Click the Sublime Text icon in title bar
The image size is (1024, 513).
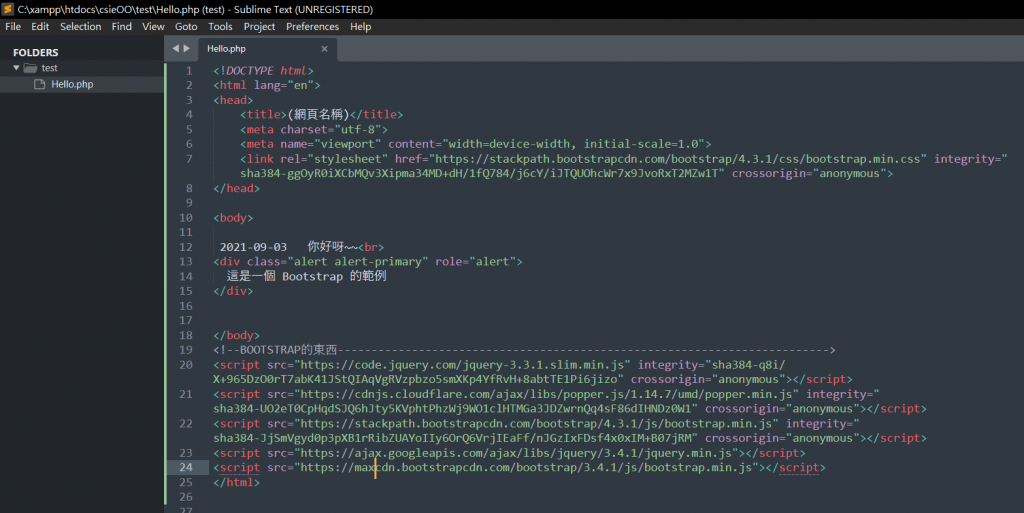8,9
